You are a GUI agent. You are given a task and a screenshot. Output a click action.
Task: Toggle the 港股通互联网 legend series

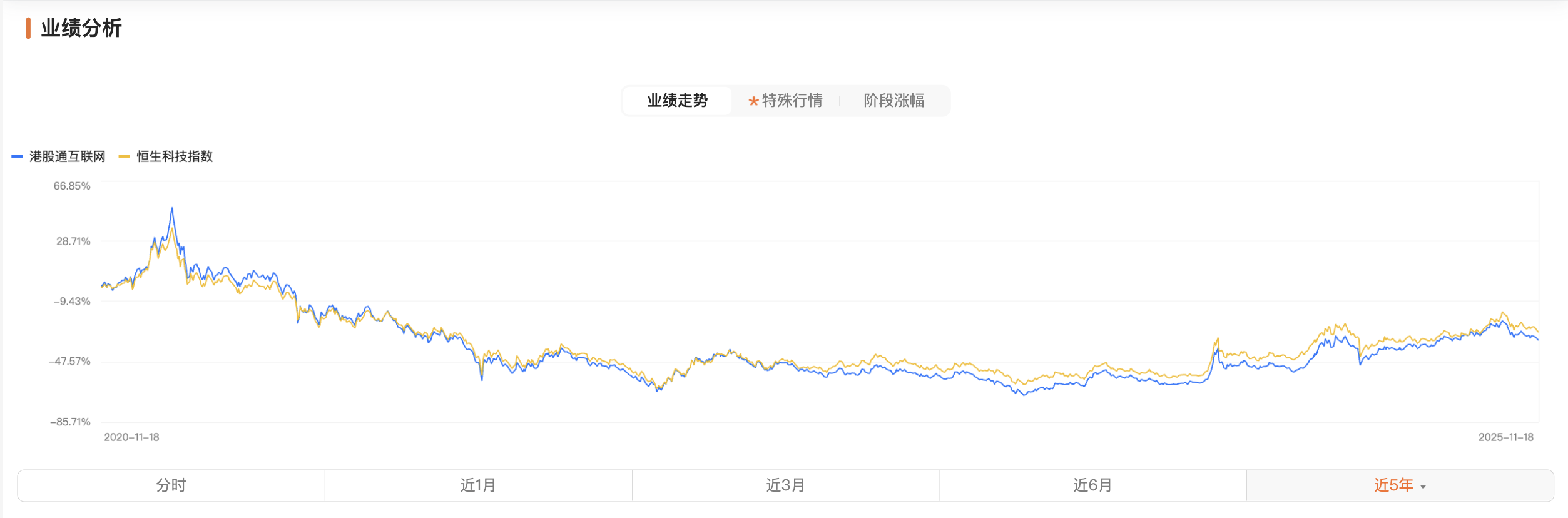click(x=67, y=156)
